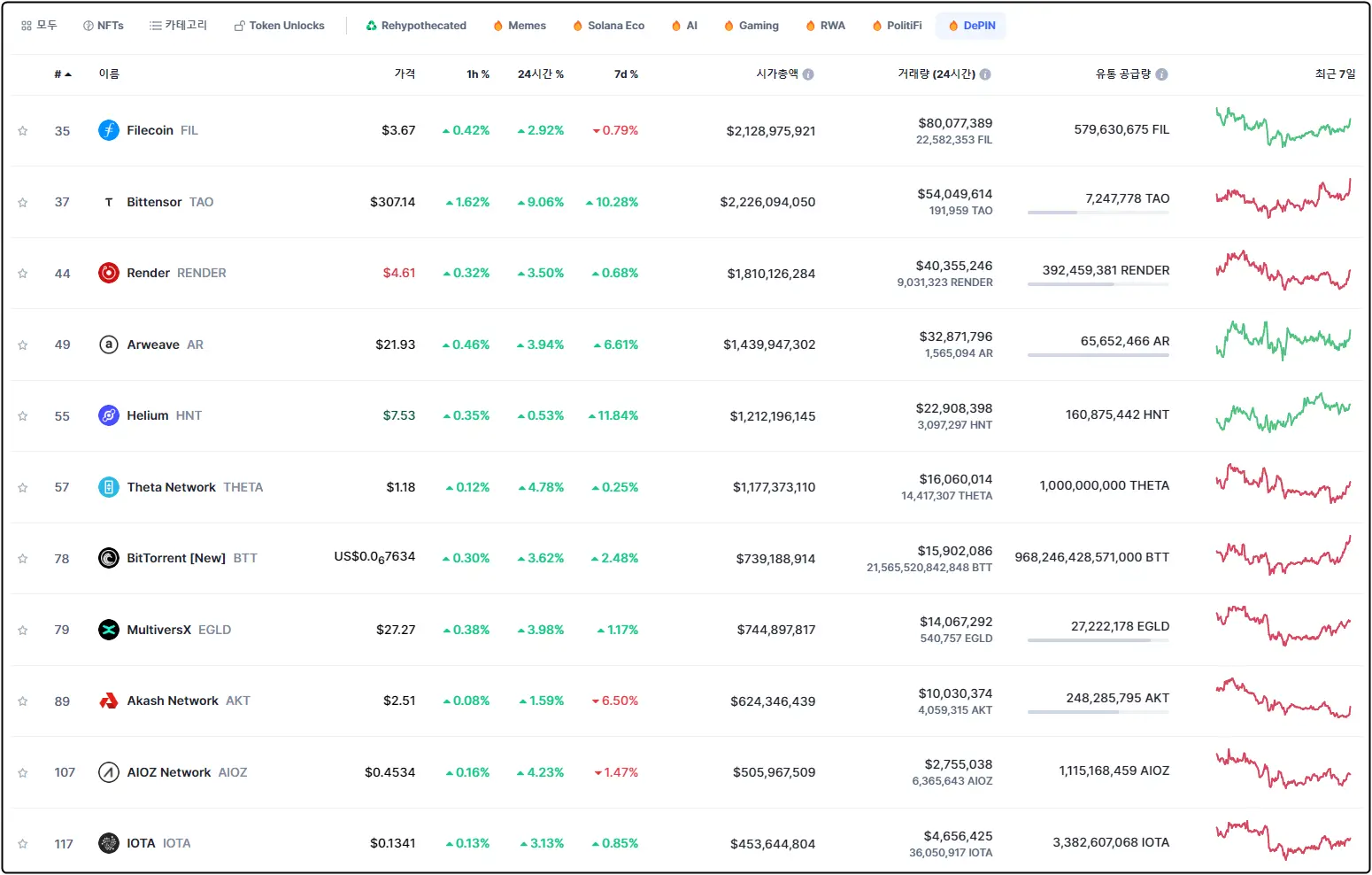This screenshot has width=1372, height=875.
Task: Sort by 가격 price column
Action: click(x=405, y=74)
